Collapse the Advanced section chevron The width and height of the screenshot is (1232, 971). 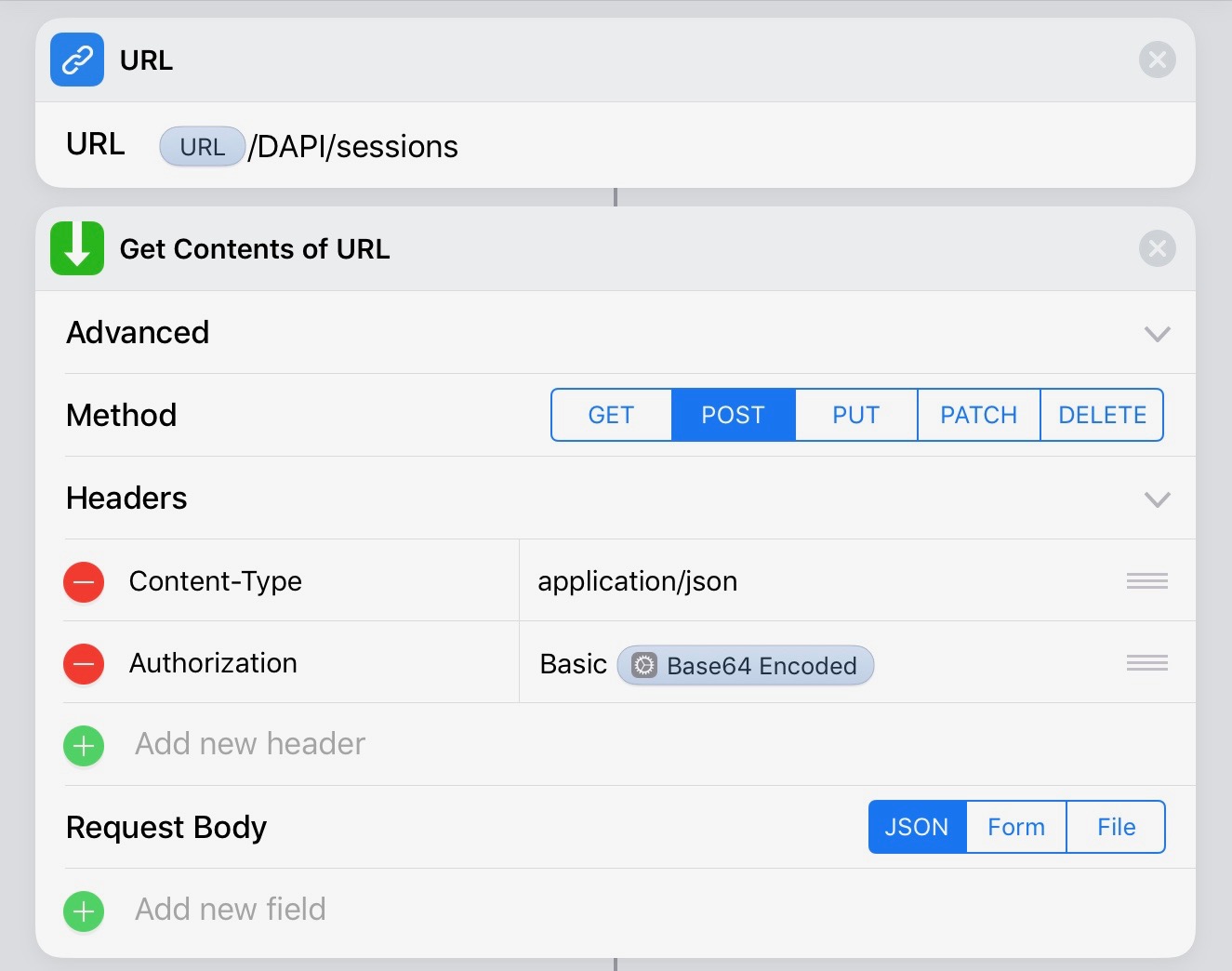click(x=1157, y=334)
